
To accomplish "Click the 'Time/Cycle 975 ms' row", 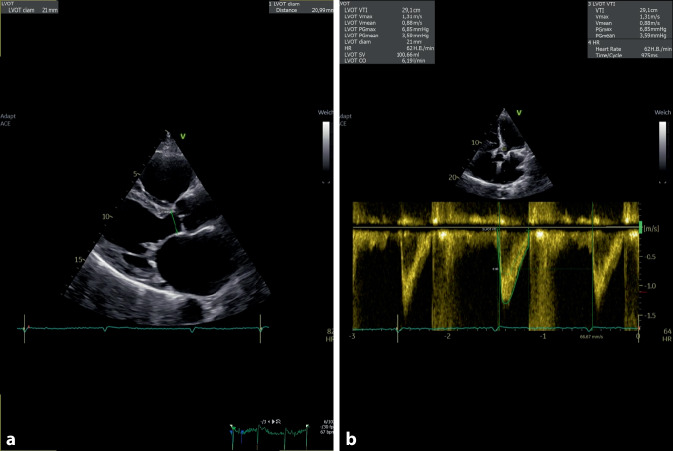I will click(626, 55).
